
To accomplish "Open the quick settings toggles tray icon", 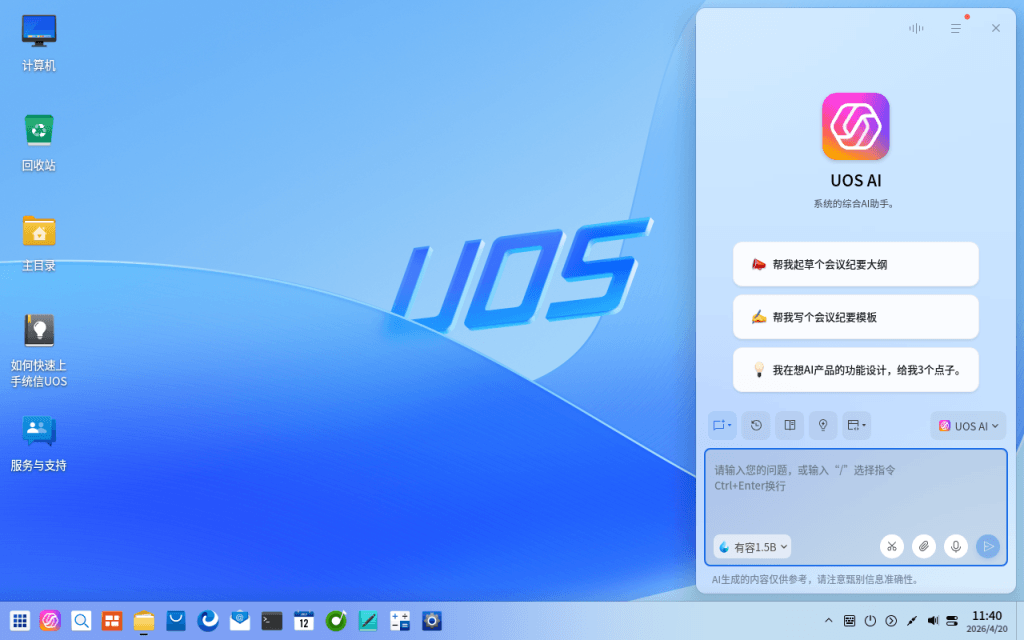I will (952, 620).
